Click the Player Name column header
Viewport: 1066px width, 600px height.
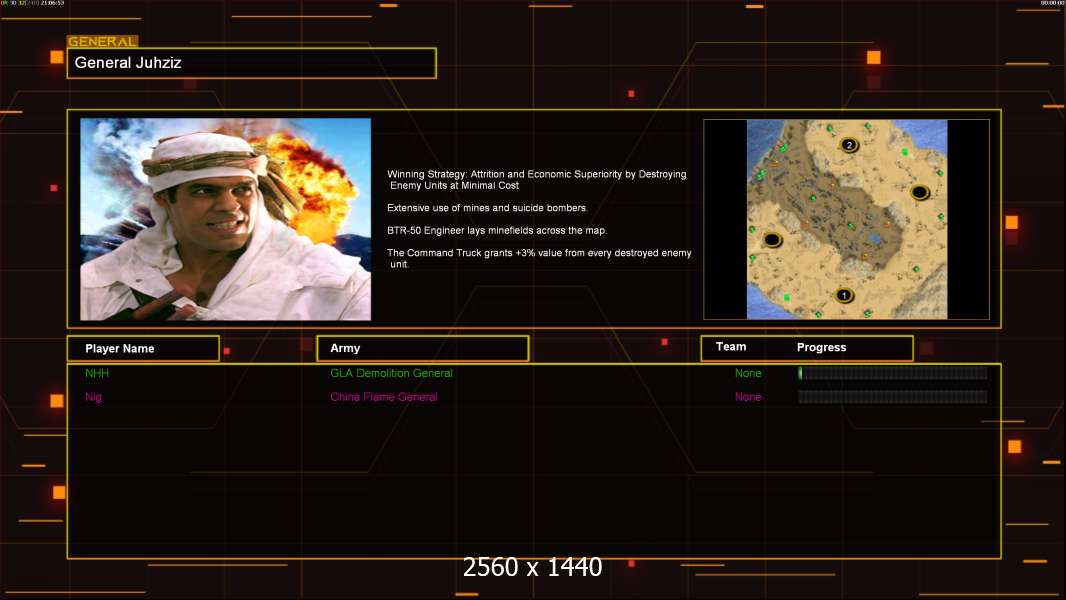tap(143, 349)
